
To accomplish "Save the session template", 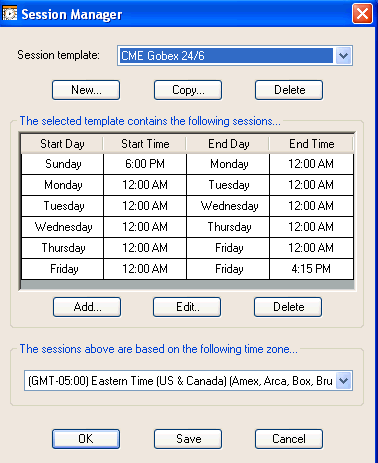I will pos(188,439).
